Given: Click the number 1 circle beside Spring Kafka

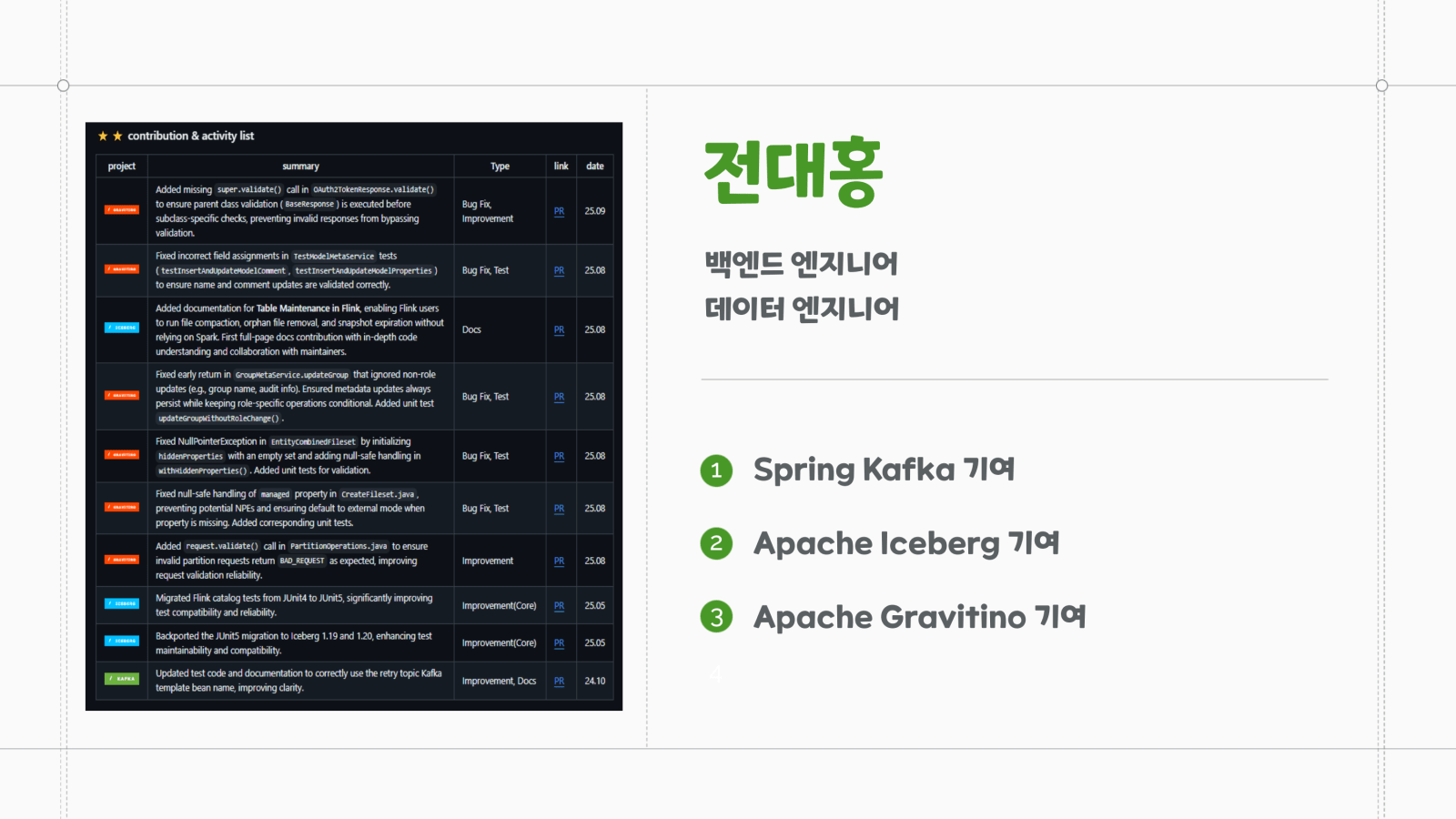Looking at the screenshot, I should (716, 470).
